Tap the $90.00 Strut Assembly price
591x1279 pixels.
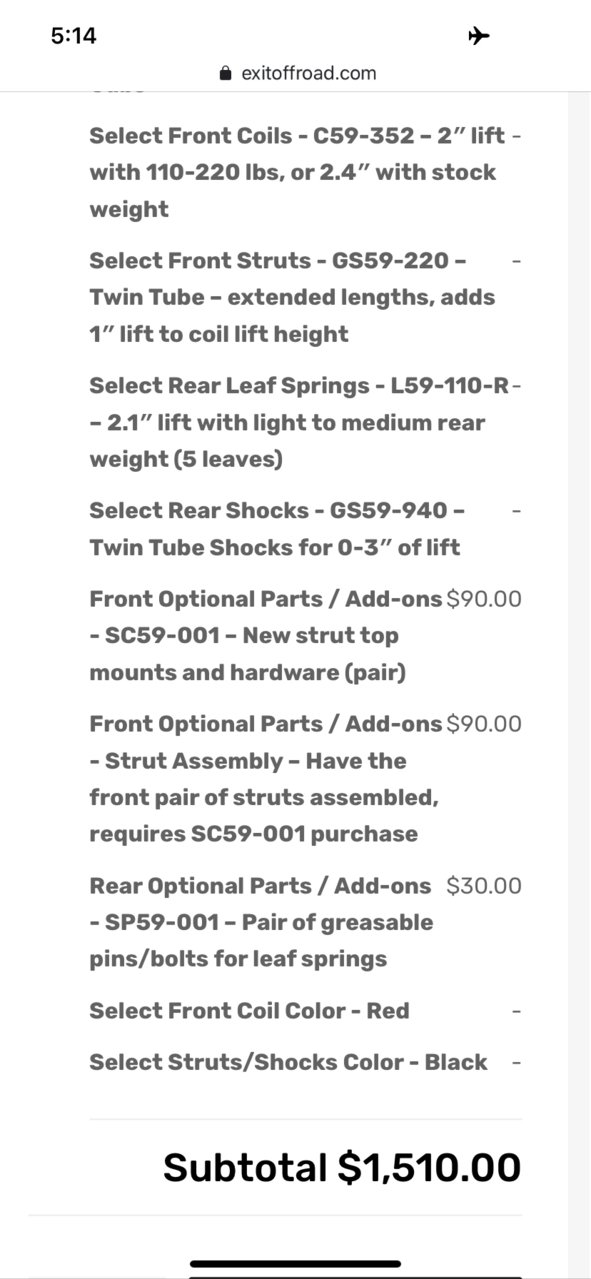[484, 723]
